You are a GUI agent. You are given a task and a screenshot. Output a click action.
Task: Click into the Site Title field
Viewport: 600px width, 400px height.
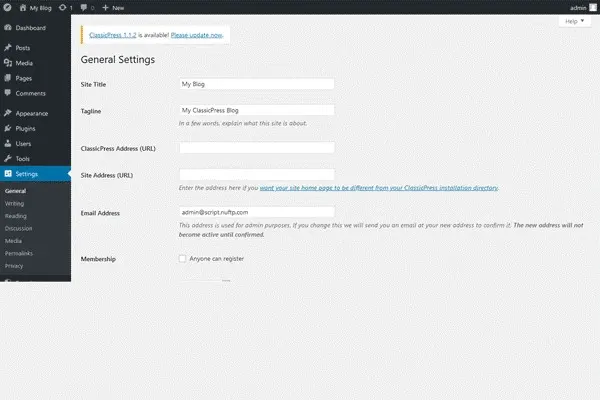point(256,85)
